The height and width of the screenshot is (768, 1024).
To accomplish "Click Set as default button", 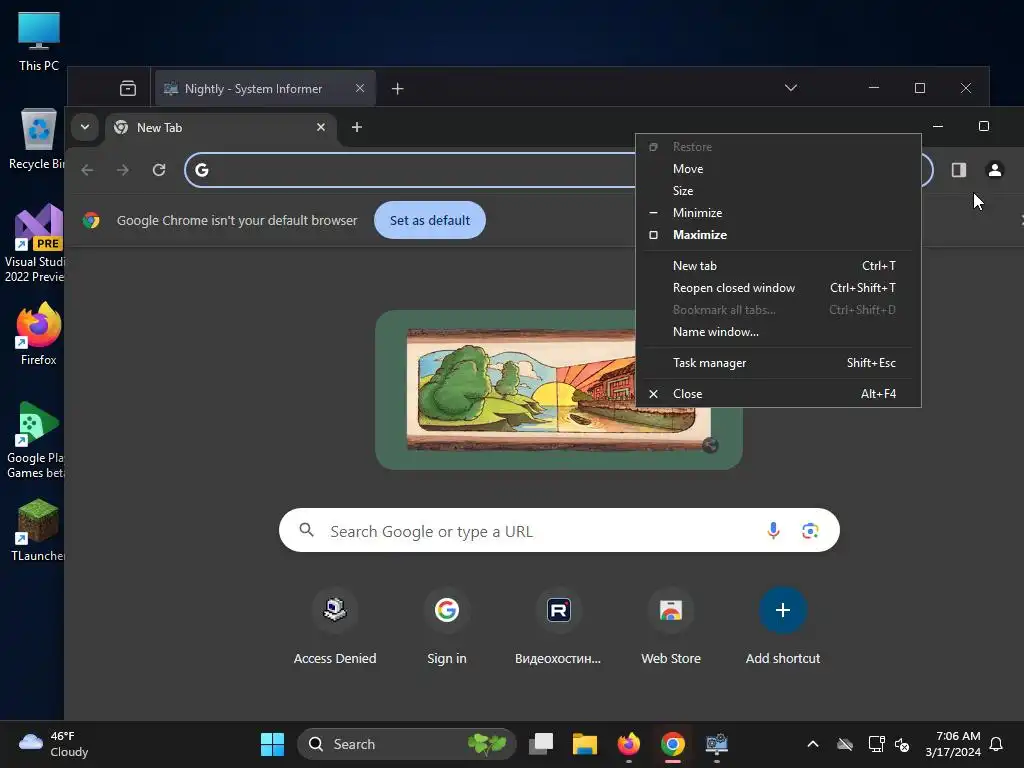I will tap(430, 220).
